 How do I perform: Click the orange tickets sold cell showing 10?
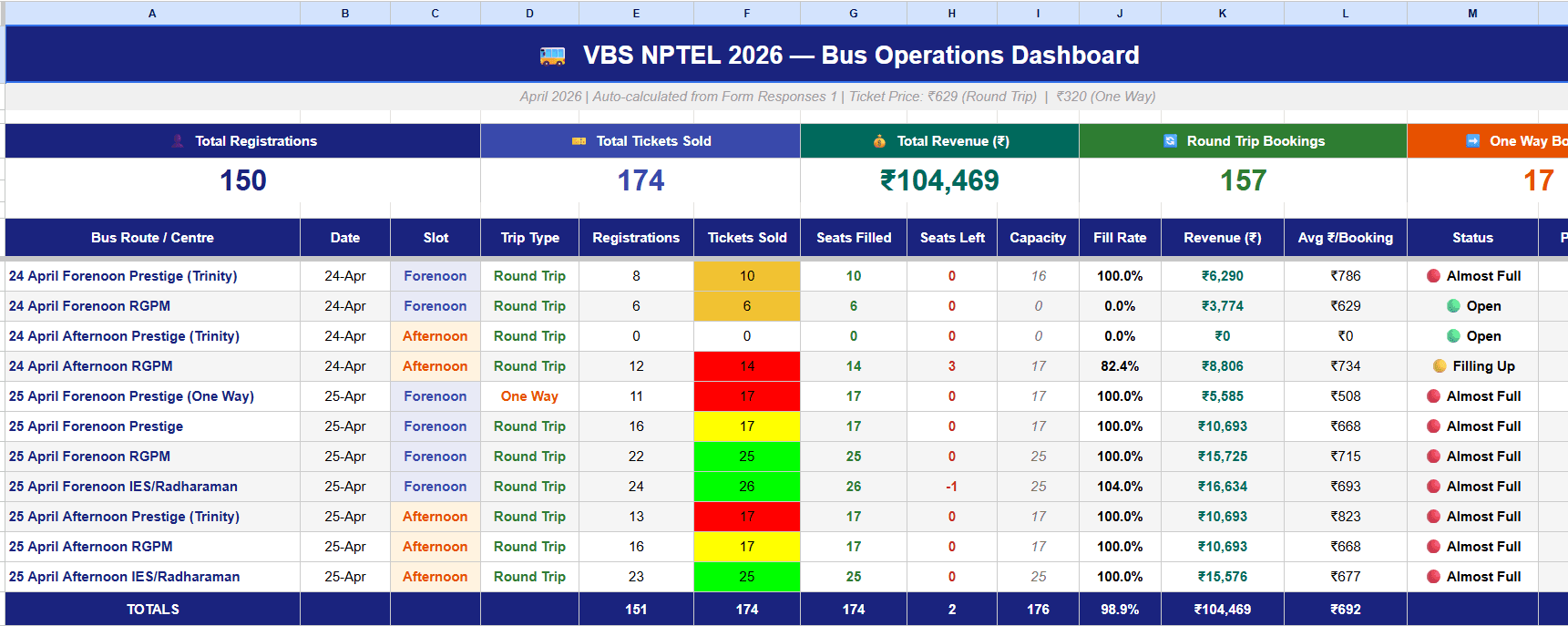tap(747, 276)
